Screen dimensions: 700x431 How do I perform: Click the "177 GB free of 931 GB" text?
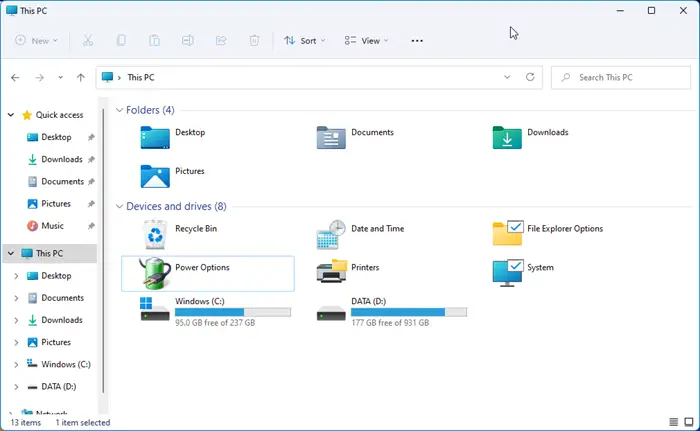(390, 322)
